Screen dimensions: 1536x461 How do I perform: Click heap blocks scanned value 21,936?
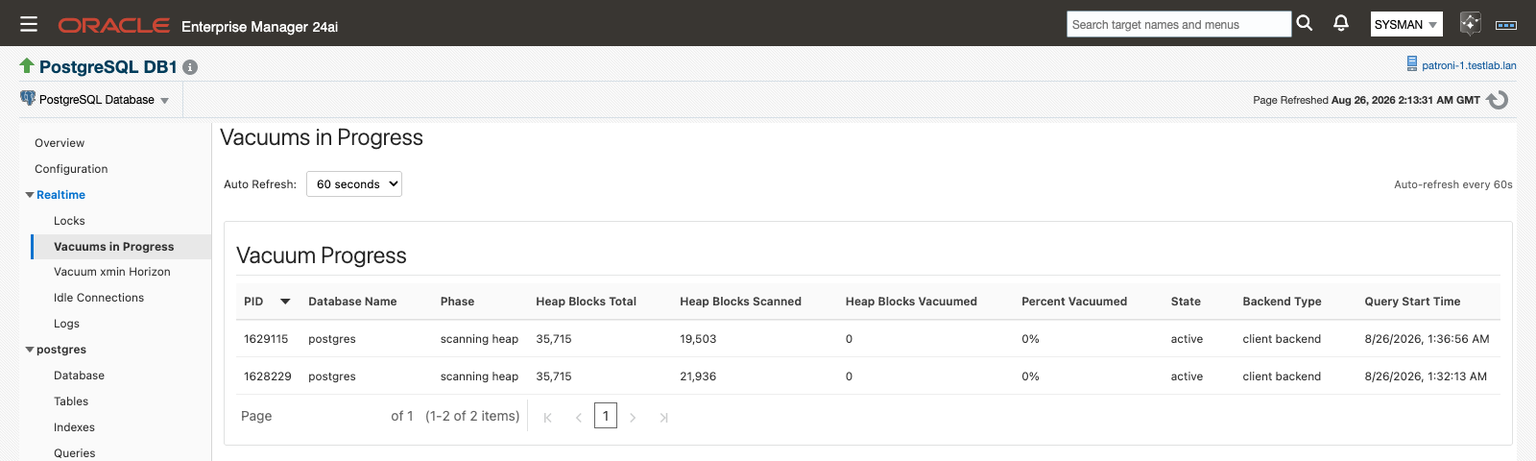tap(698, 376)
